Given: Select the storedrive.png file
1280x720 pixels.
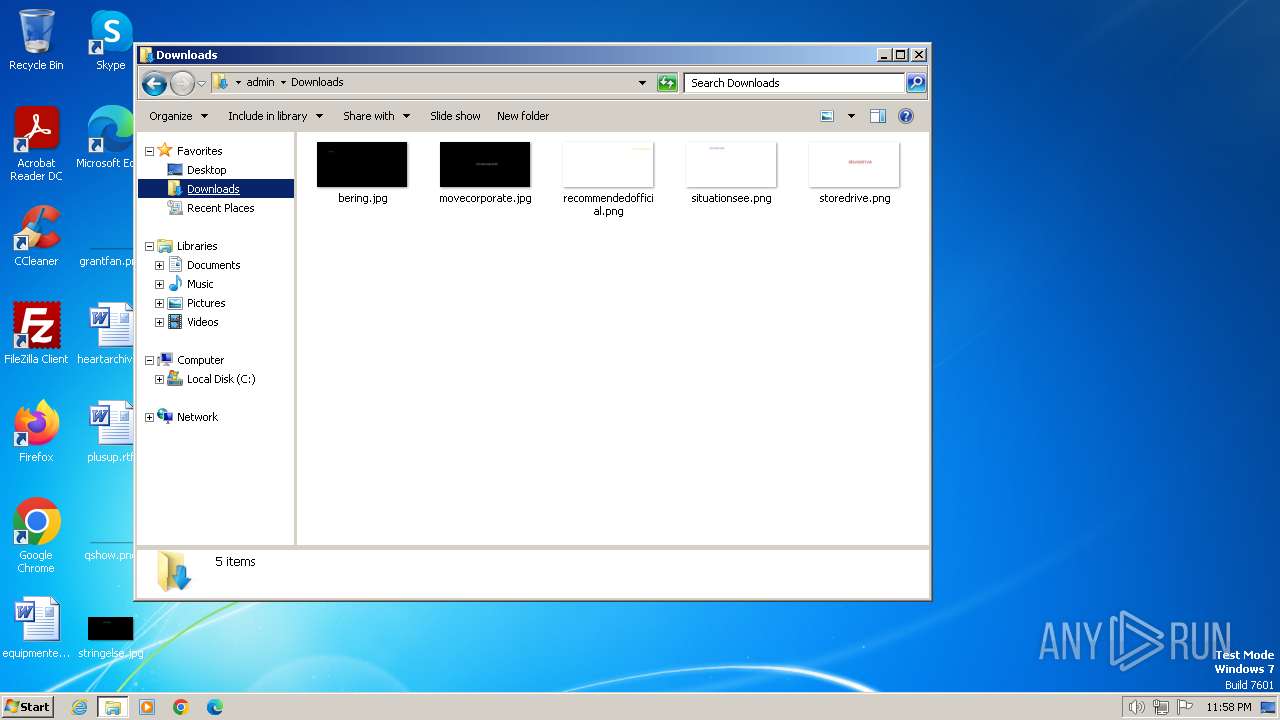Looking at the screenshot, I should pos(854,174).
